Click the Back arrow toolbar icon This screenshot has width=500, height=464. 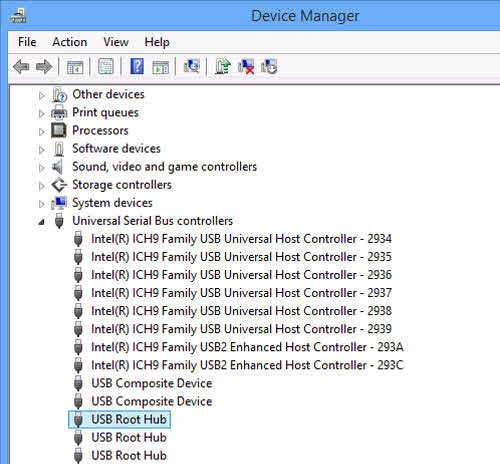coord(21,67)
